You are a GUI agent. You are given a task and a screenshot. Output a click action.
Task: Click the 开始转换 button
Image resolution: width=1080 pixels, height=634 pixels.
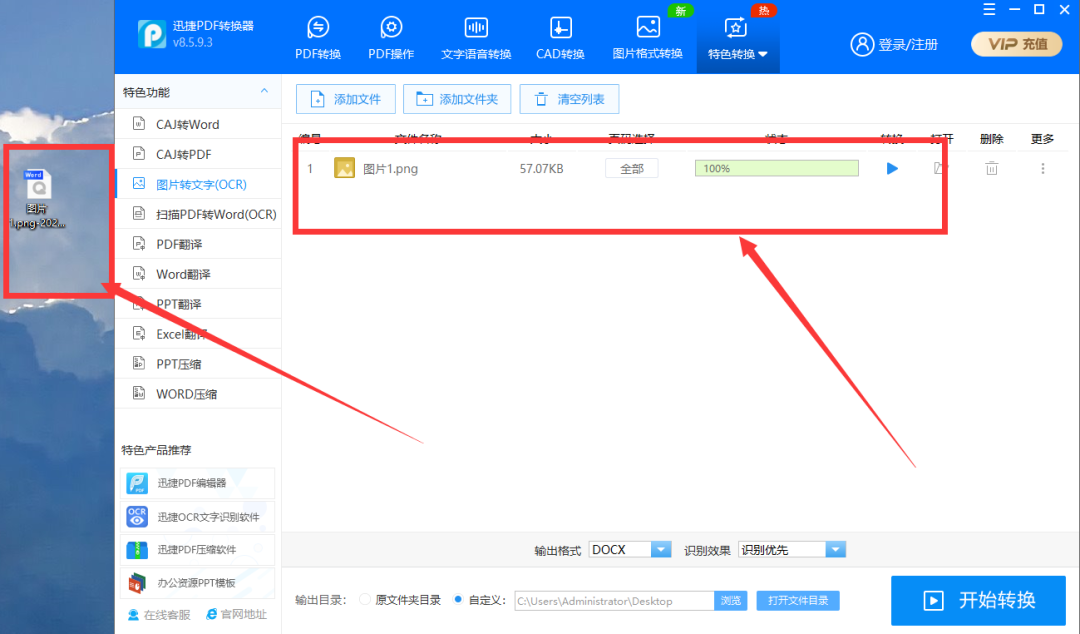979,600
